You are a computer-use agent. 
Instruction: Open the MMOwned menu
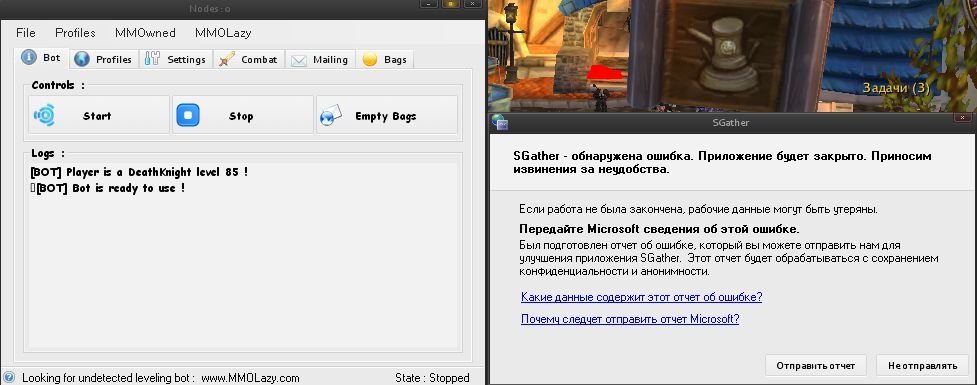(x=145, y=32)
